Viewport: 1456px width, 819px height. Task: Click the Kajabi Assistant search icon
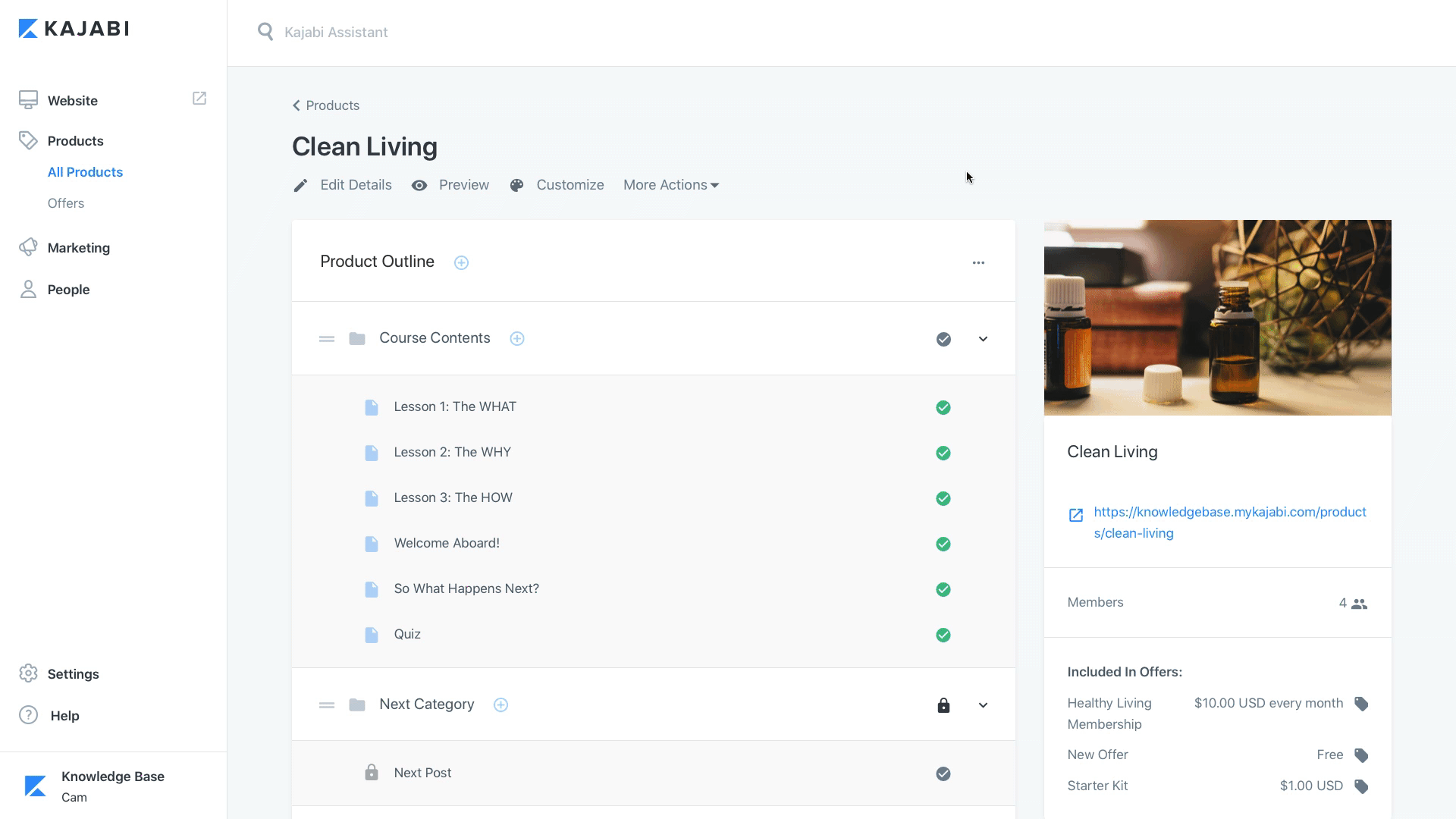(265, 31)
